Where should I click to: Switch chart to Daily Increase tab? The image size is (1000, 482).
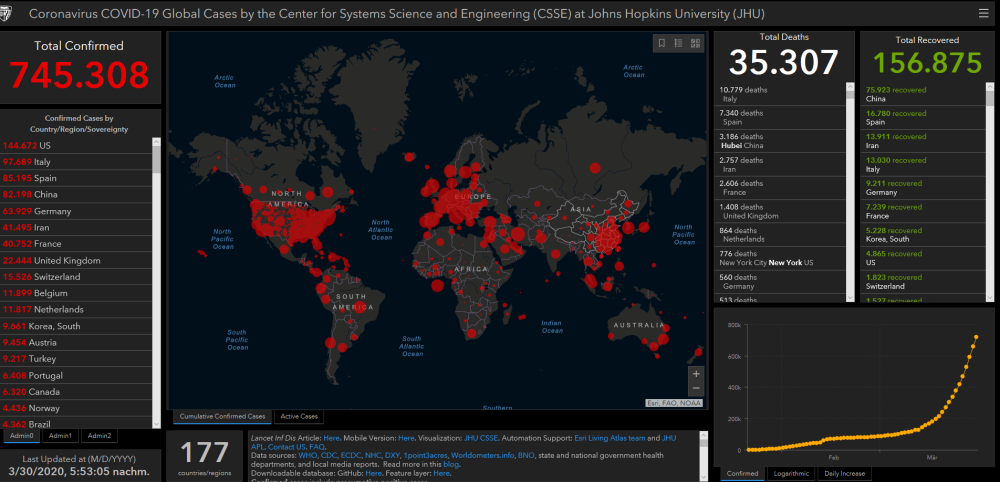(844, 473)
